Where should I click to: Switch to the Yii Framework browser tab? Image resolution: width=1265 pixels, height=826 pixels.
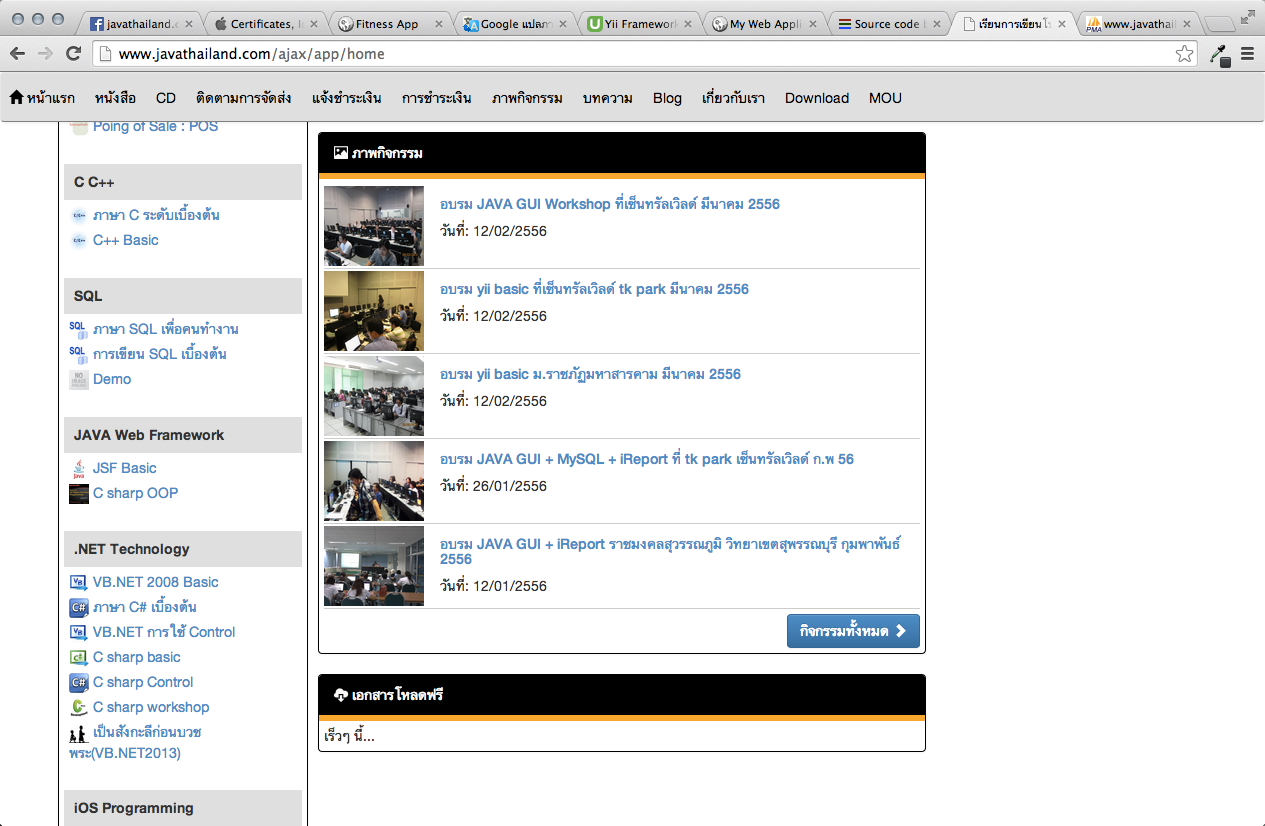pyautogui.click(x=641, y=24)
